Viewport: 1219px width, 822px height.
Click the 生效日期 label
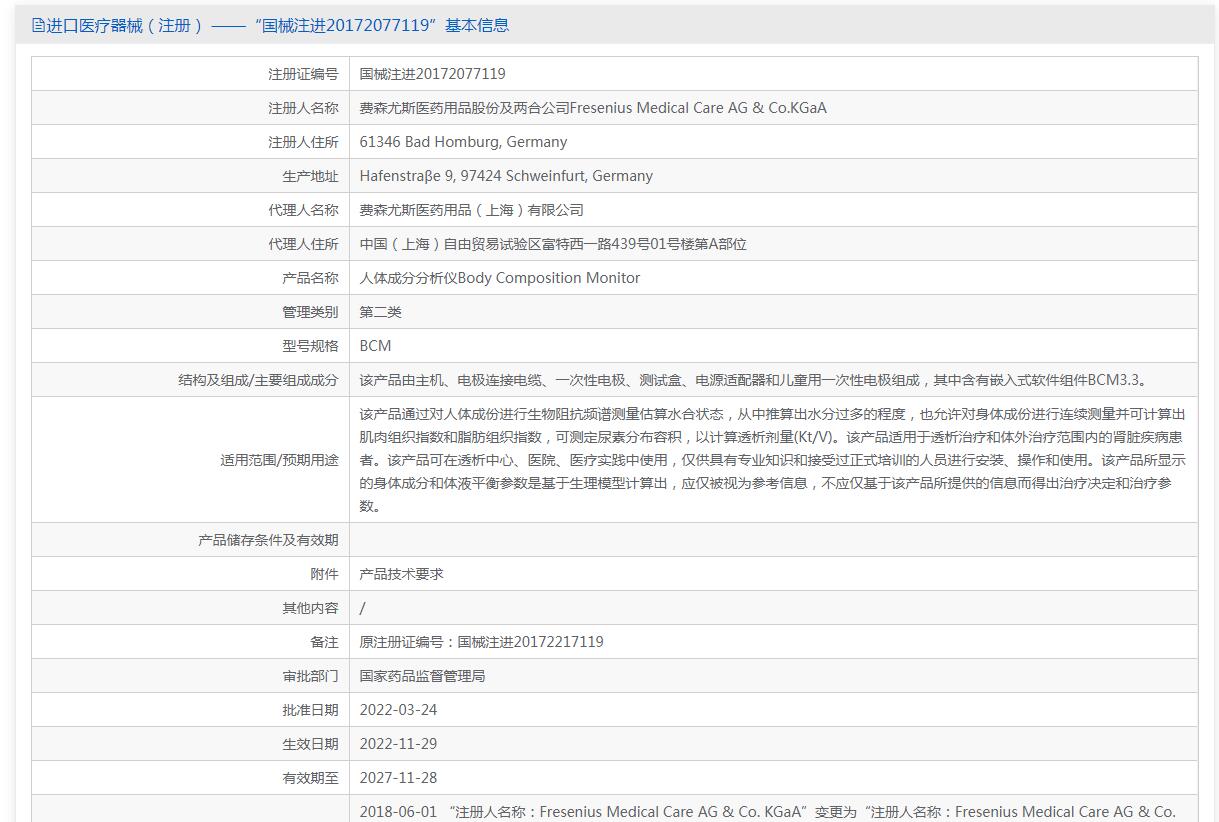click(x=310, y=744)
